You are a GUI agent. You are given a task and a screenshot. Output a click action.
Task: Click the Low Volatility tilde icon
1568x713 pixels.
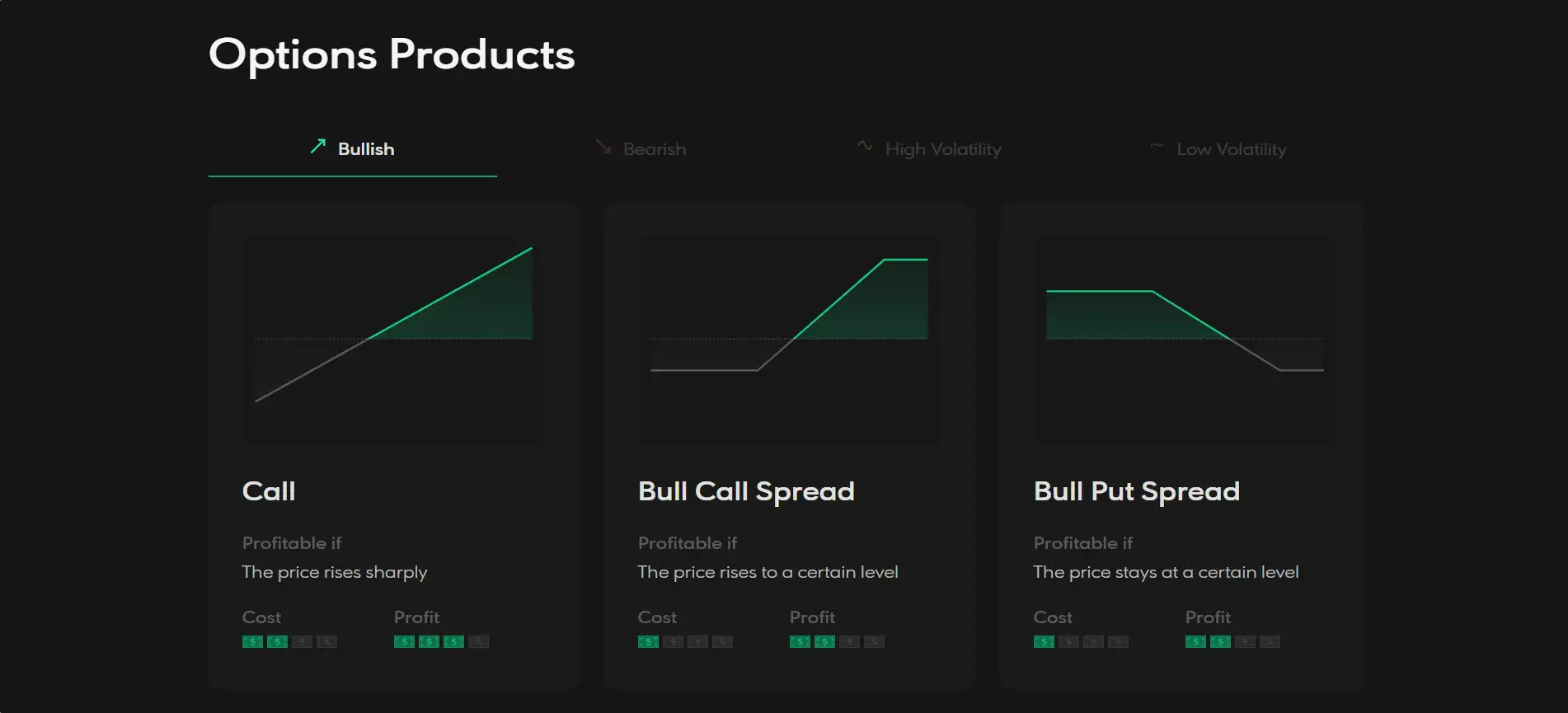pyautogui.click(x=1157, y=147)
